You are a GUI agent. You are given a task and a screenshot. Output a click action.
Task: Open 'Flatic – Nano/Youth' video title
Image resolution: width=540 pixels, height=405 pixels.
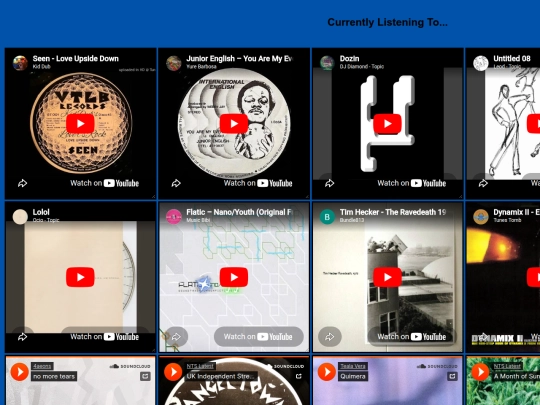[x=240, y=212]
